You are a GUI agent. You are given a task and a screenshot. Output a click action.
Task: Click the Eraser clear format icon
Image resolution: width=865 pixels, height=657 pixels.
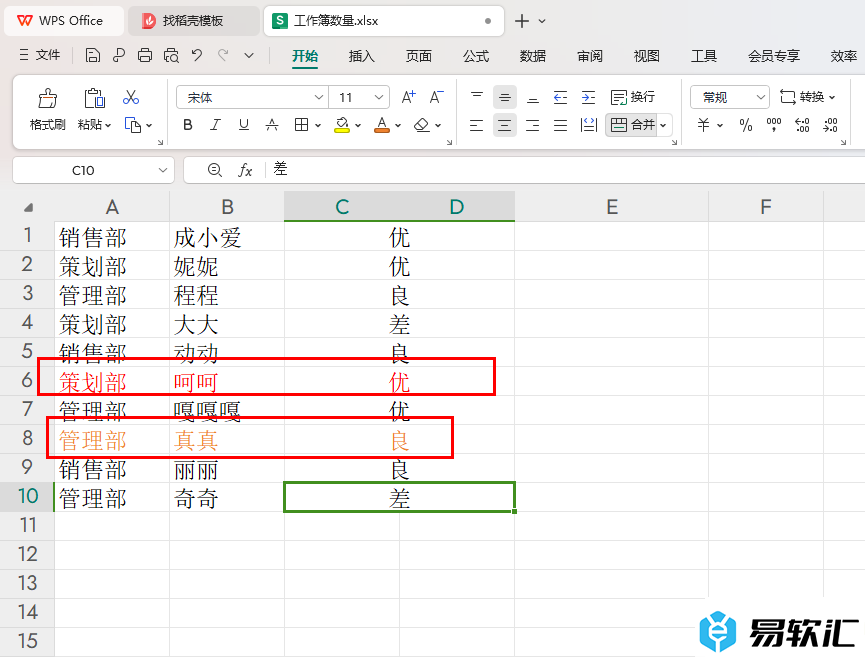[x=422, y=125]
